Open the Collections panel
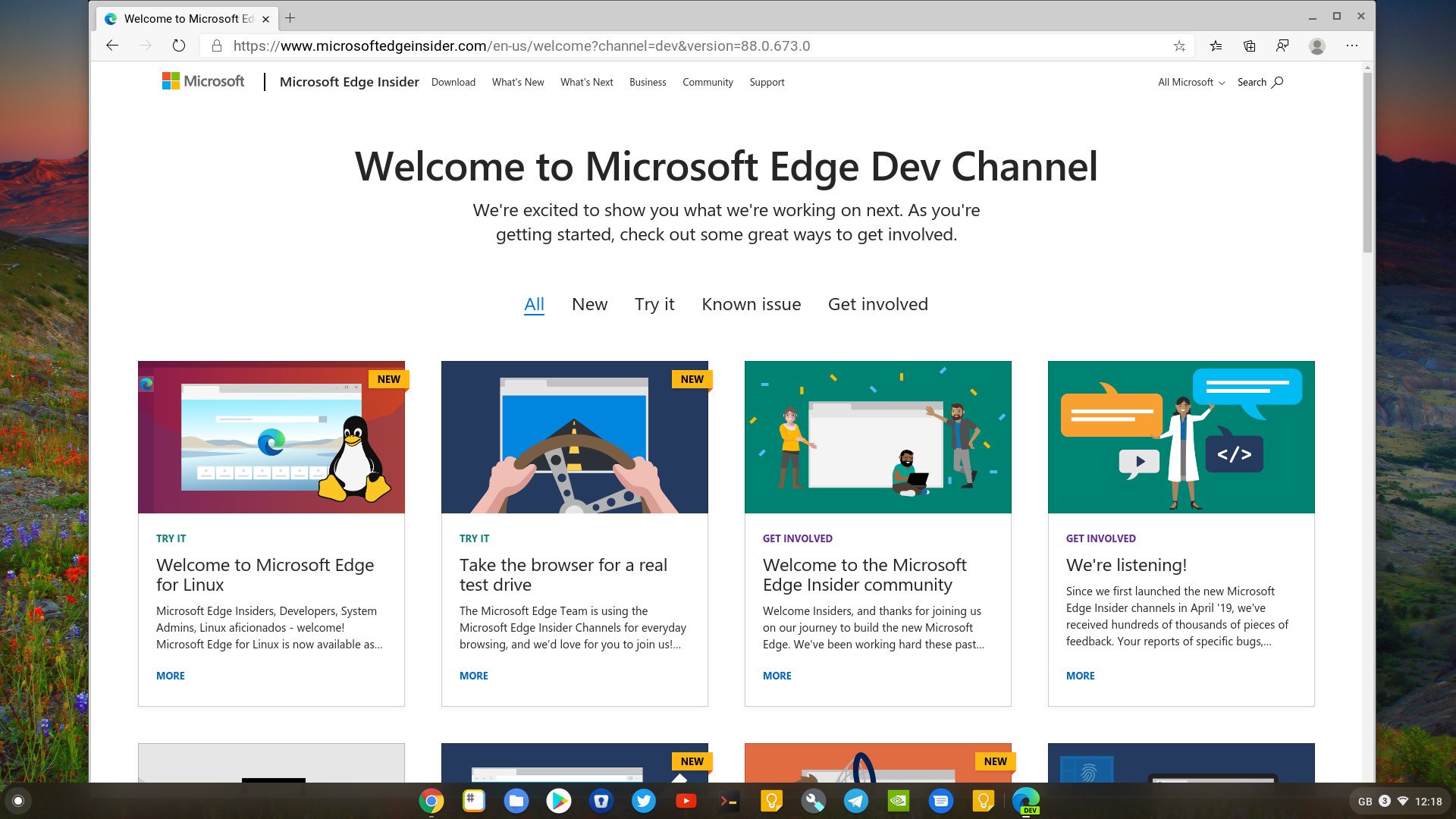This screenshot has width=1456, height=819. [x=1248, y=45]
